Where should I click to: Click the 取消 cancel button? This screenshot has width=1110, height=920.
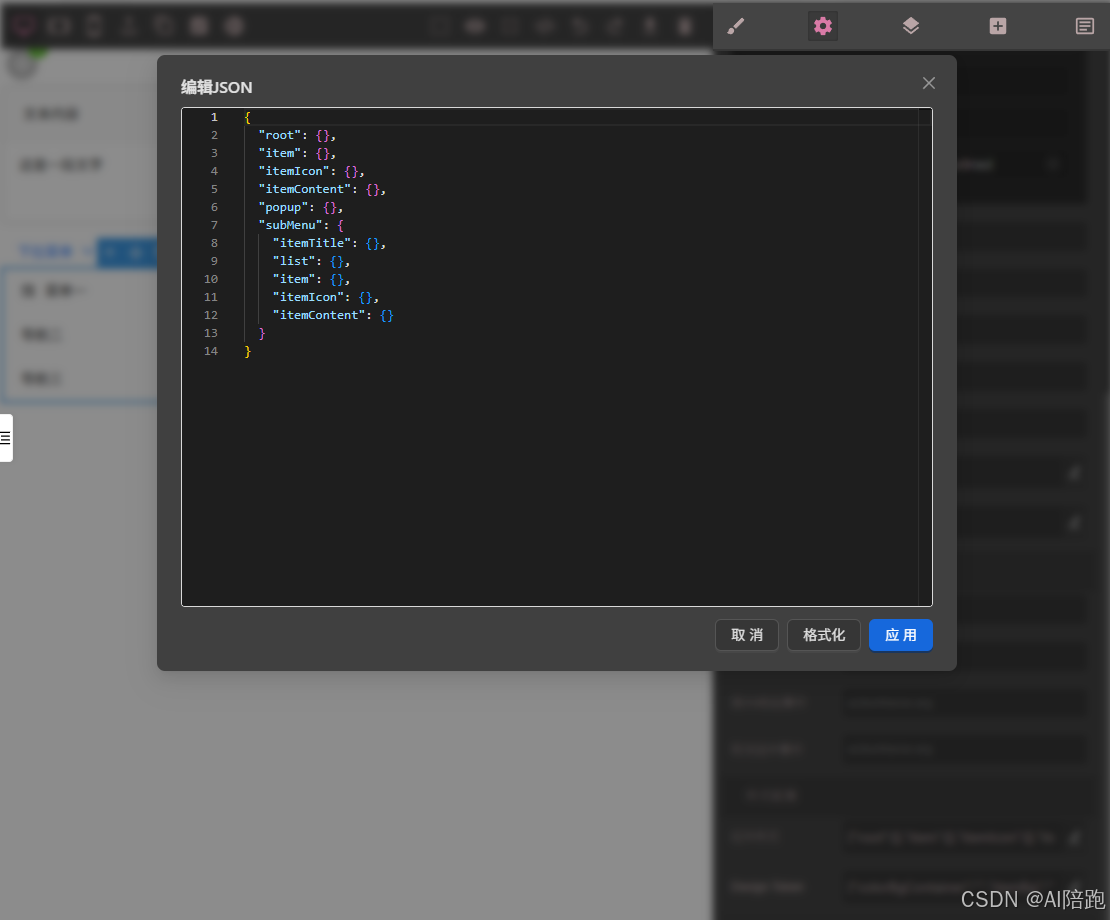pyautogui.click(x=747, y=635)
